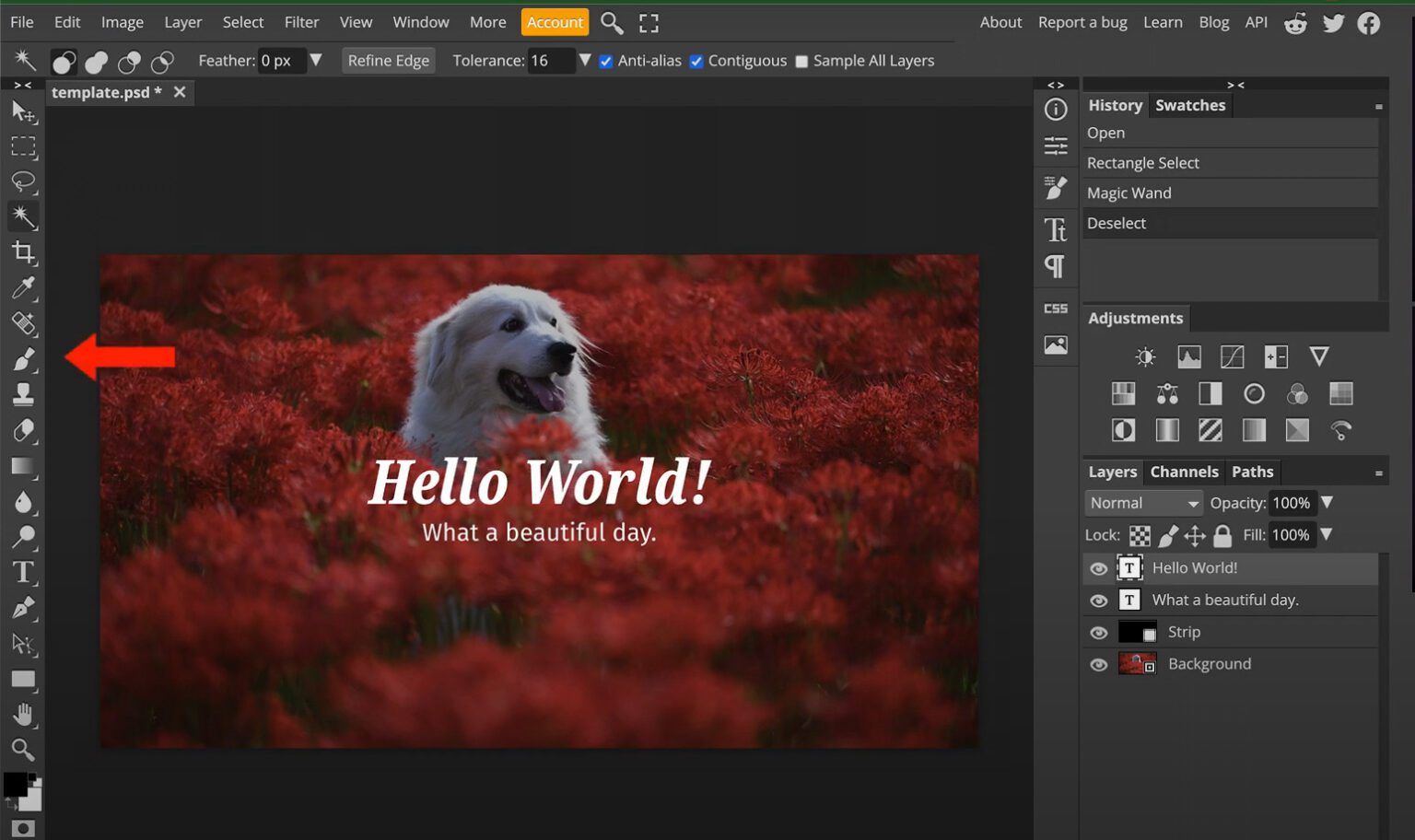The image size is (1415, 840).
Task: Pick the Eyedropper tool
Action: [x=23, y=288]
